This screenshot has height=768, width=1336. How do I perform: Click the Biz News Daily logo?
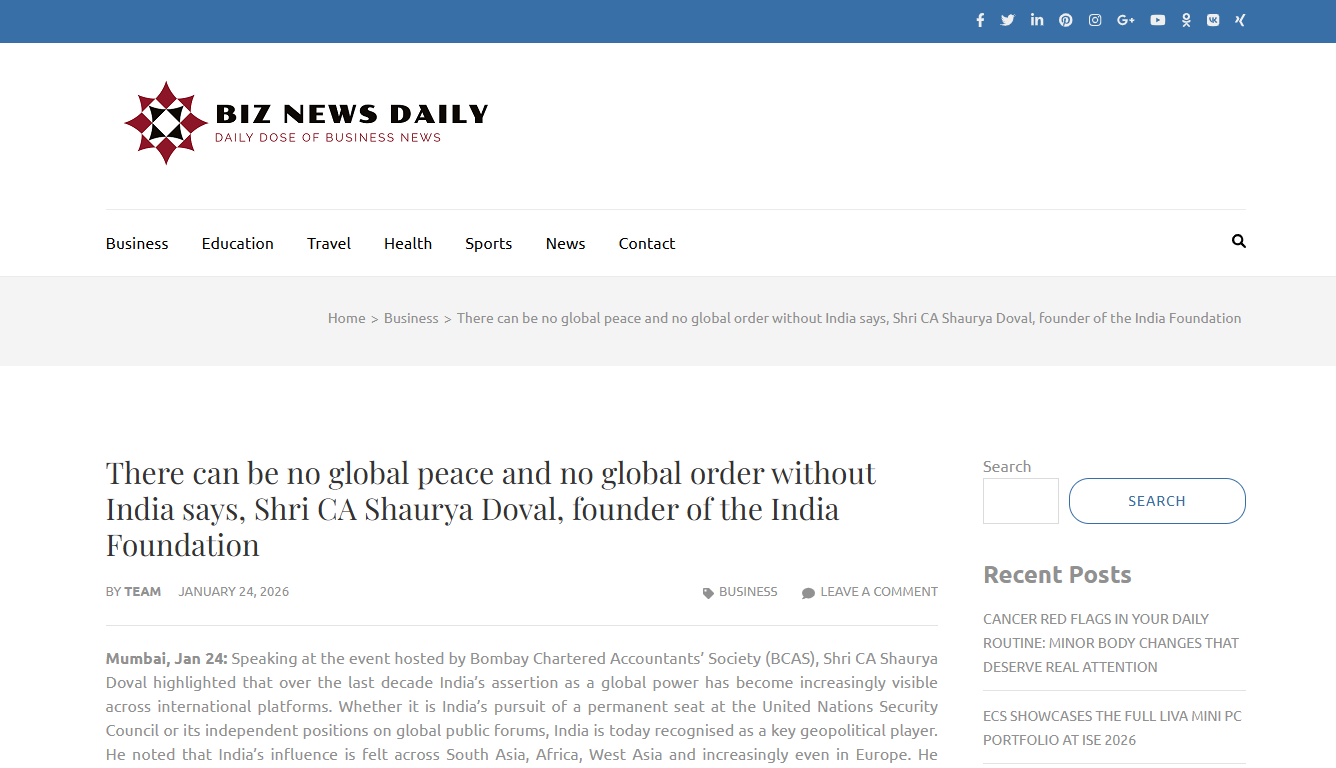point(306,123)
